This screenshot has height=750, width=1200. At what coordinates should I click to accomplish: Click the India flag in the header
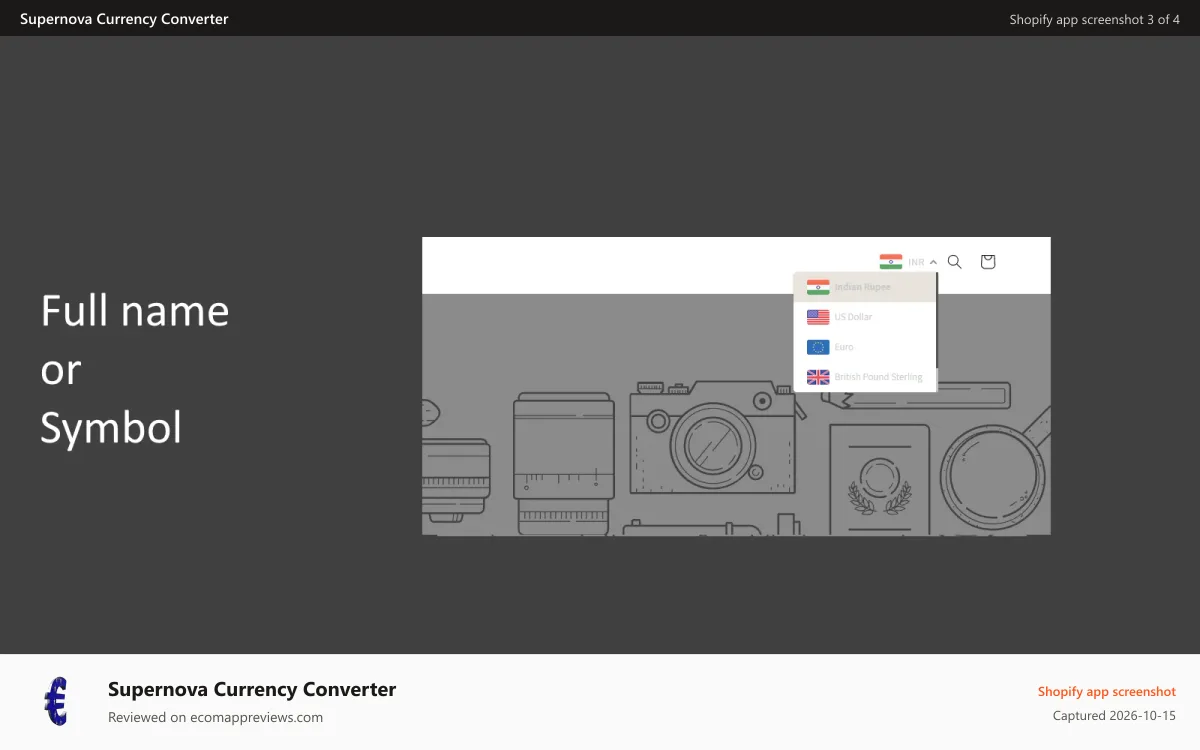tap(891, 262)
